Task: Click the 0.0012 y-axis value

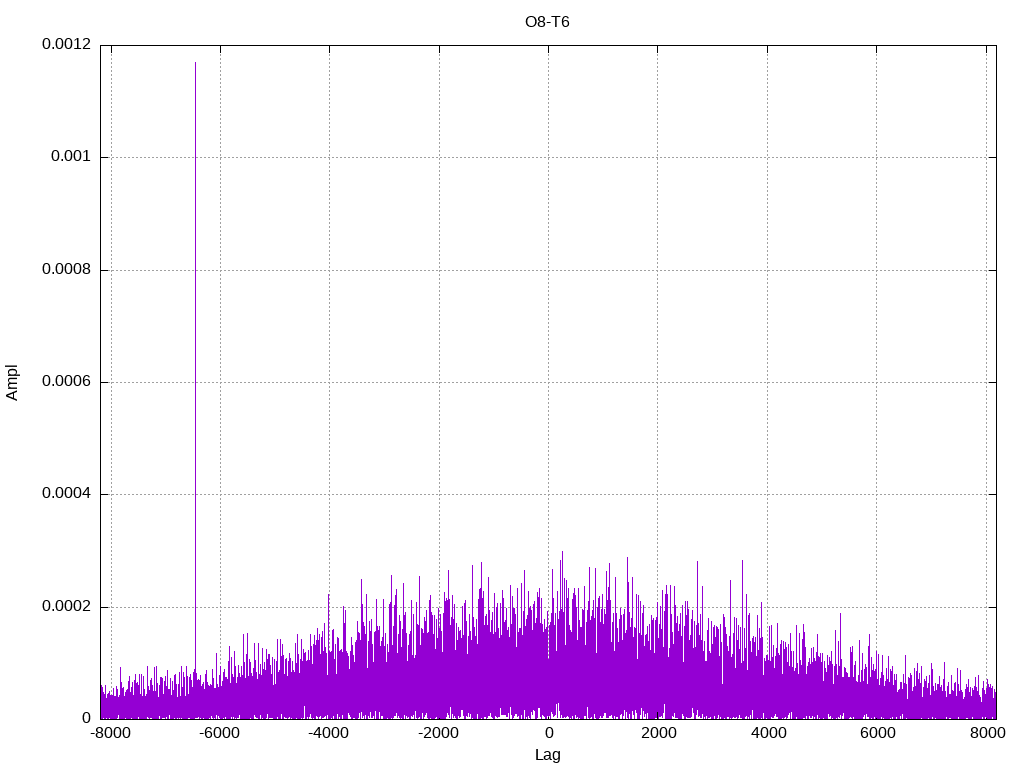Action: (x=66, y=44)
